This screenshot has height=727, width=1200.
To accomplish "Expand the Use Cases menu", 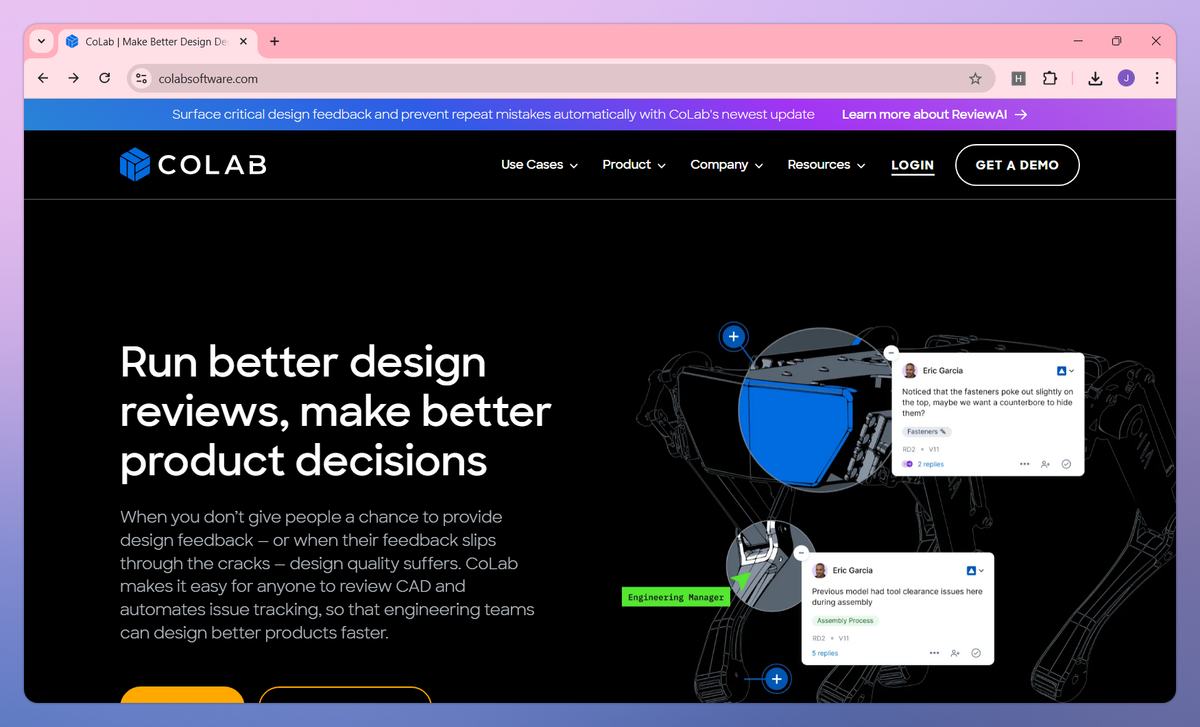I will [x=539, y=165].
